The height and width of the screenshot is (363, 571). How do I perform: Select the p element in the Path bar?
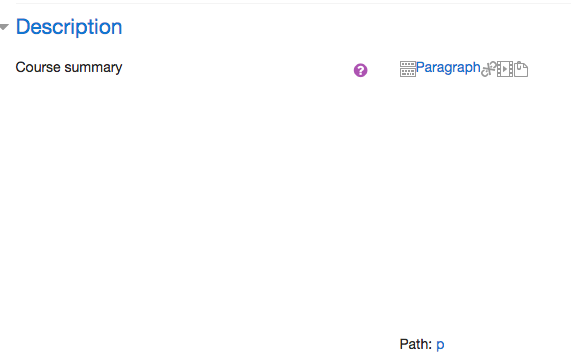[440, 344]
